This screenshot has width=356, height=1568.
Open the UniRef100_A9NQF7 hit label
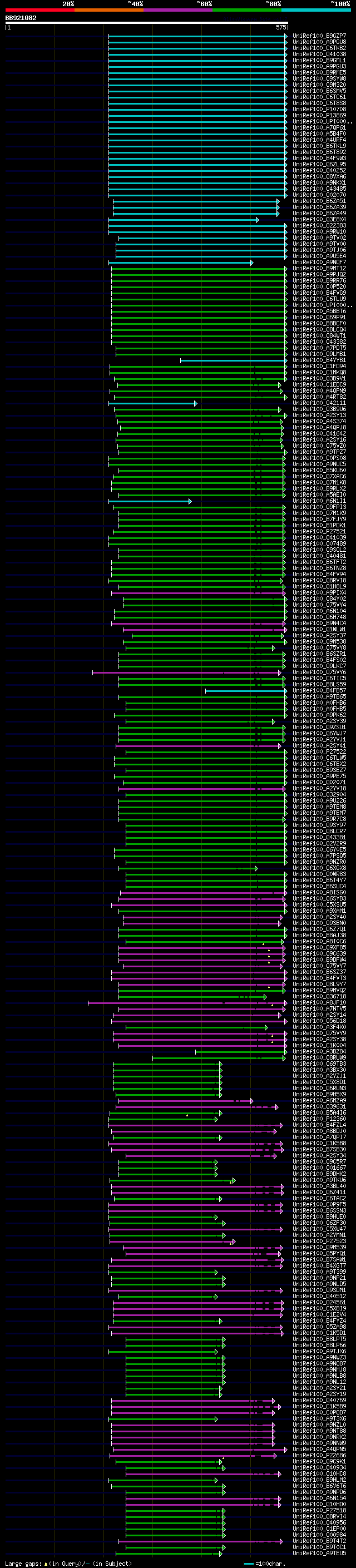319,263
